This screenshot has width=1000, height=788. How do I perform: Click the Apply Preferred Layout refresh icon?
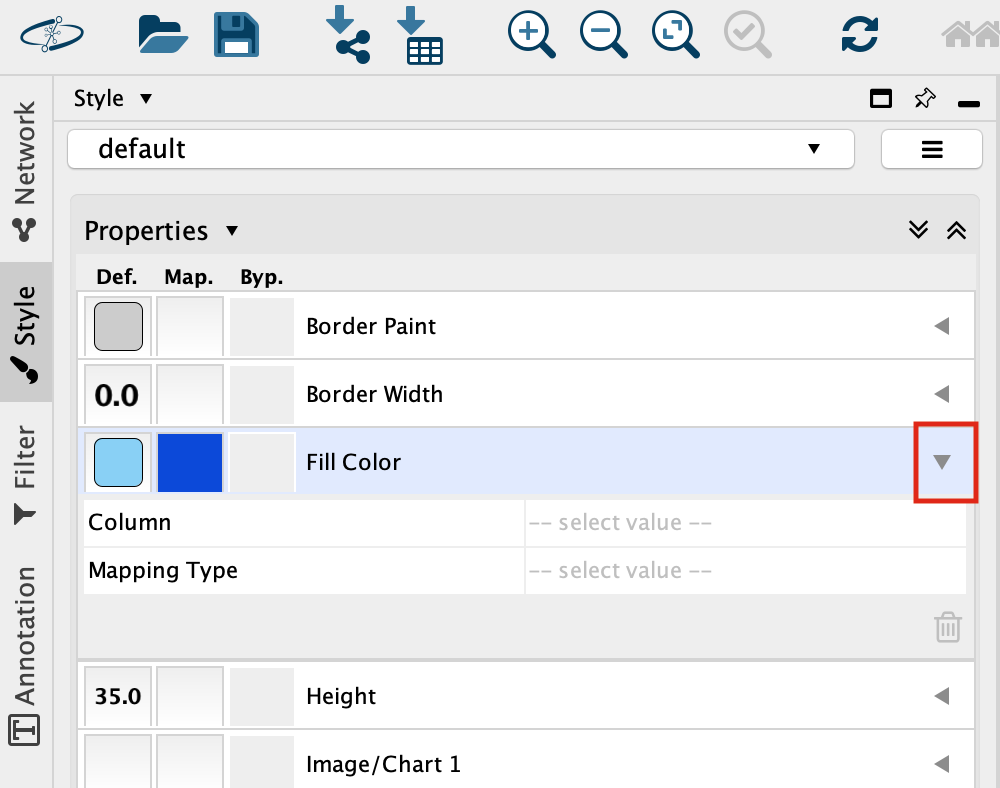(859, 34)
